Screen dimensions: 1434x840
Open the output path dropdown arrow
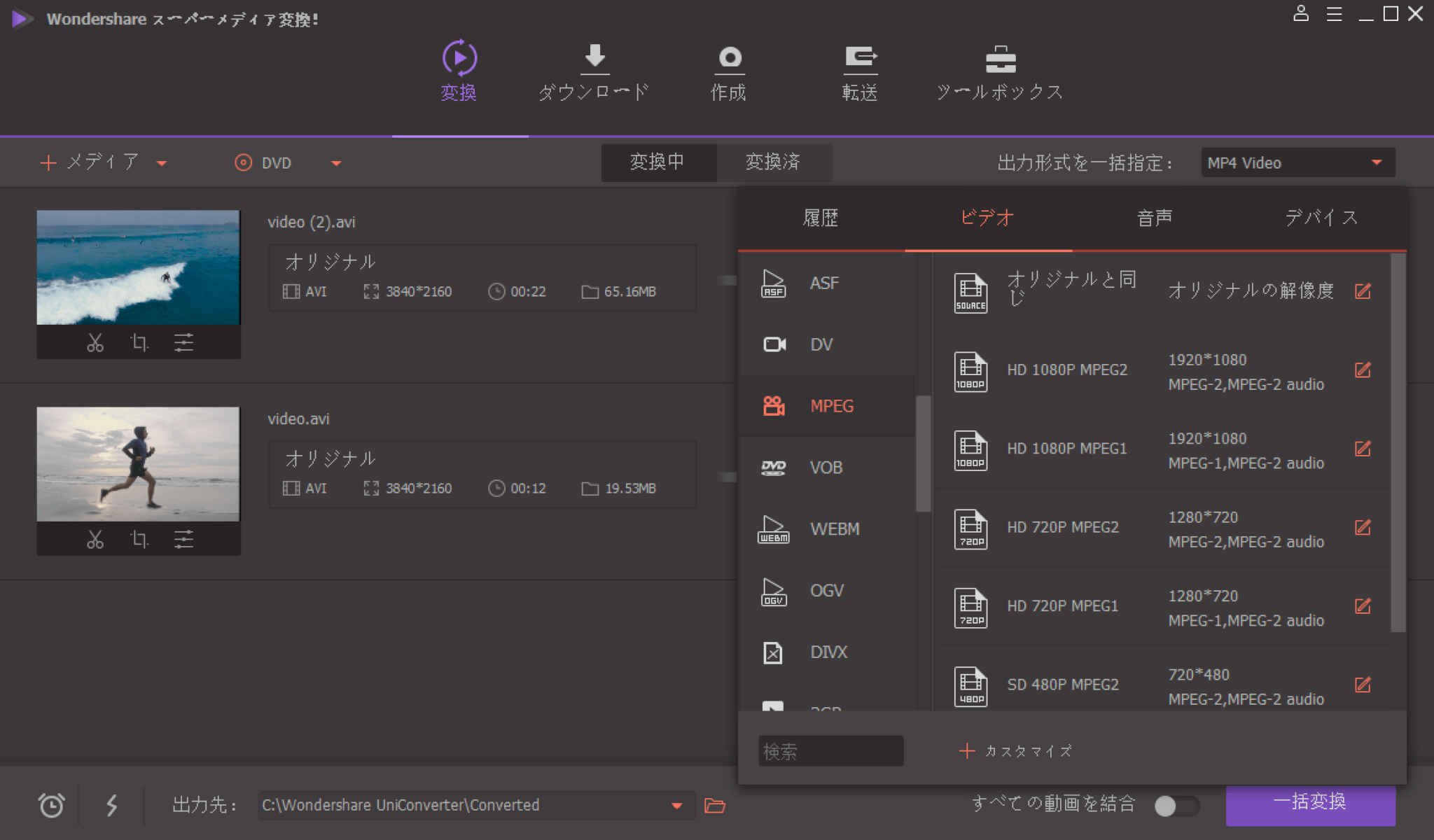674,806
